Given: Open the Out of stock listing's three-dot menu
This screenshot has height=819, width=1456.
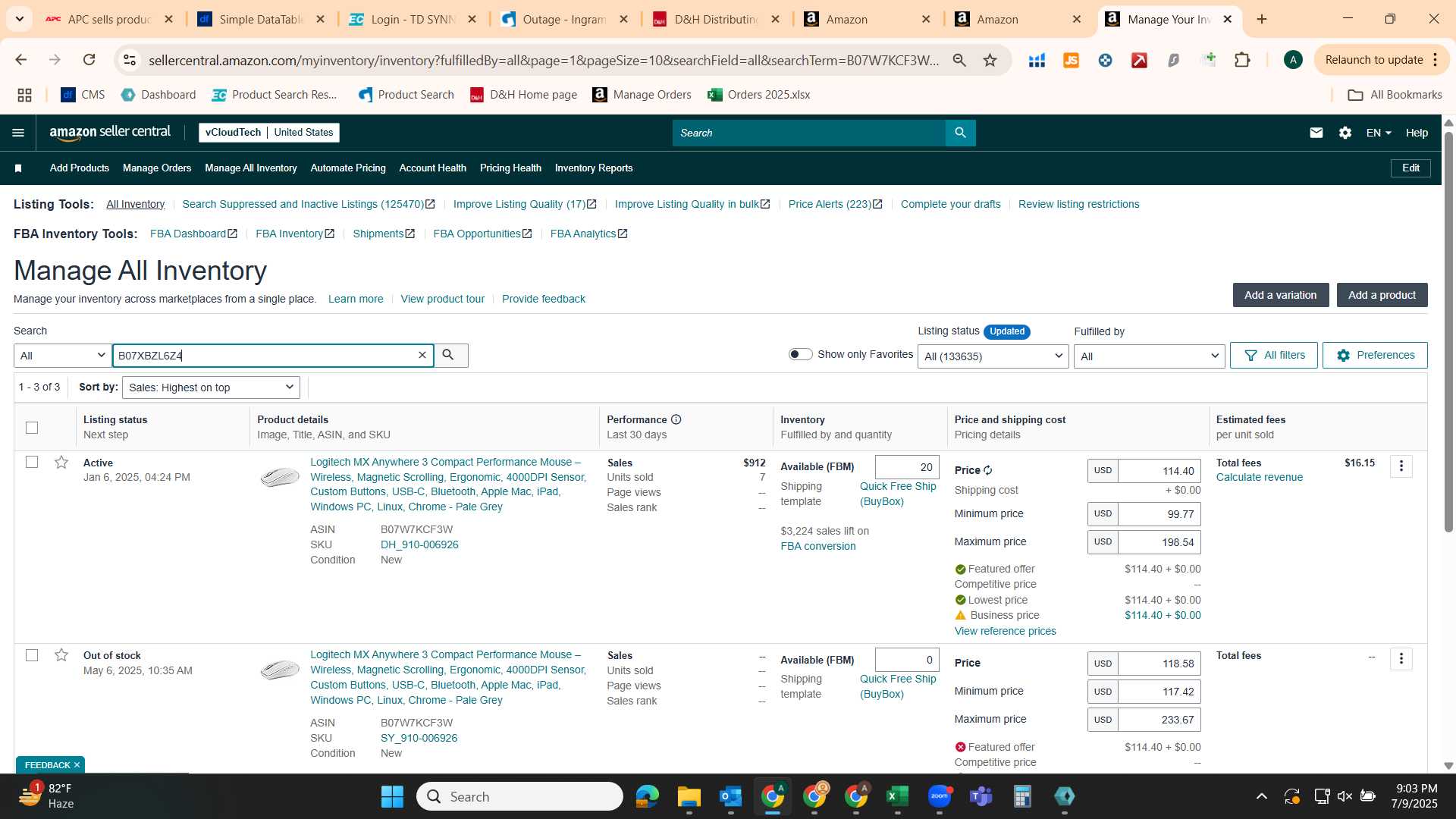Looking at the screenshot, I should [x=1401, y=659].
